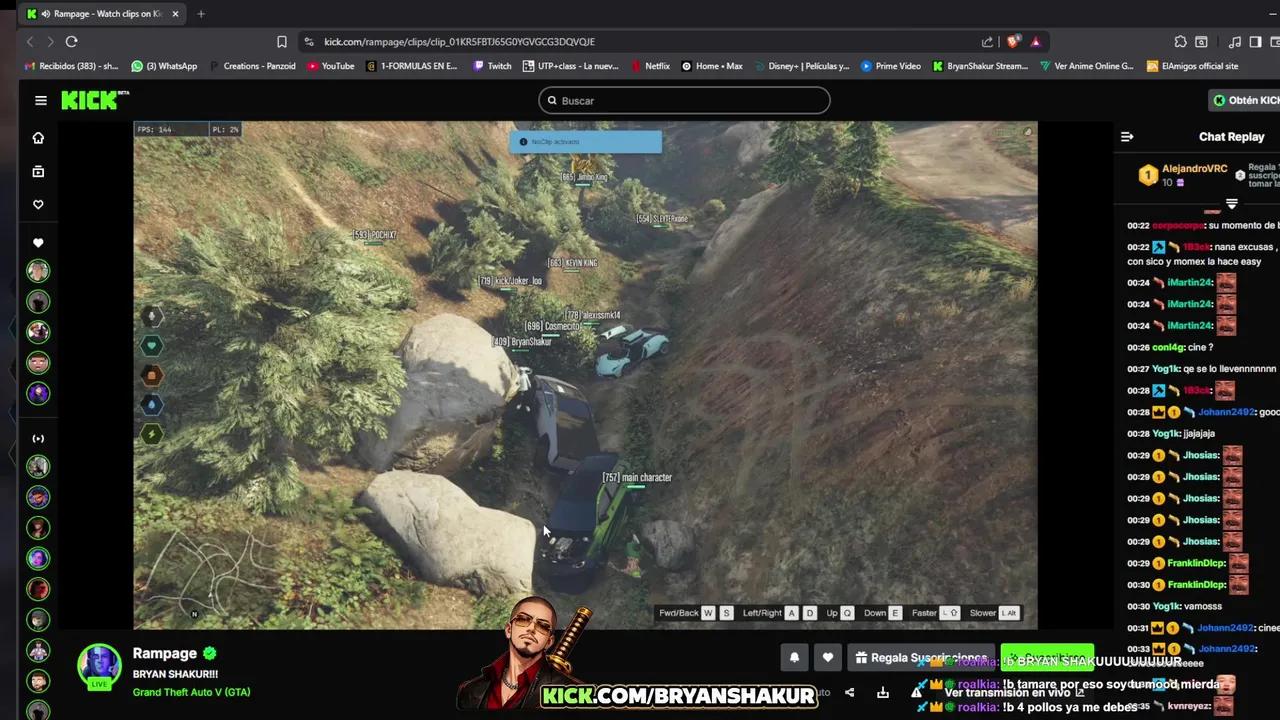Reload the page
The image size is (1280, 720).
pyautogui.click(x=71, y=41)
